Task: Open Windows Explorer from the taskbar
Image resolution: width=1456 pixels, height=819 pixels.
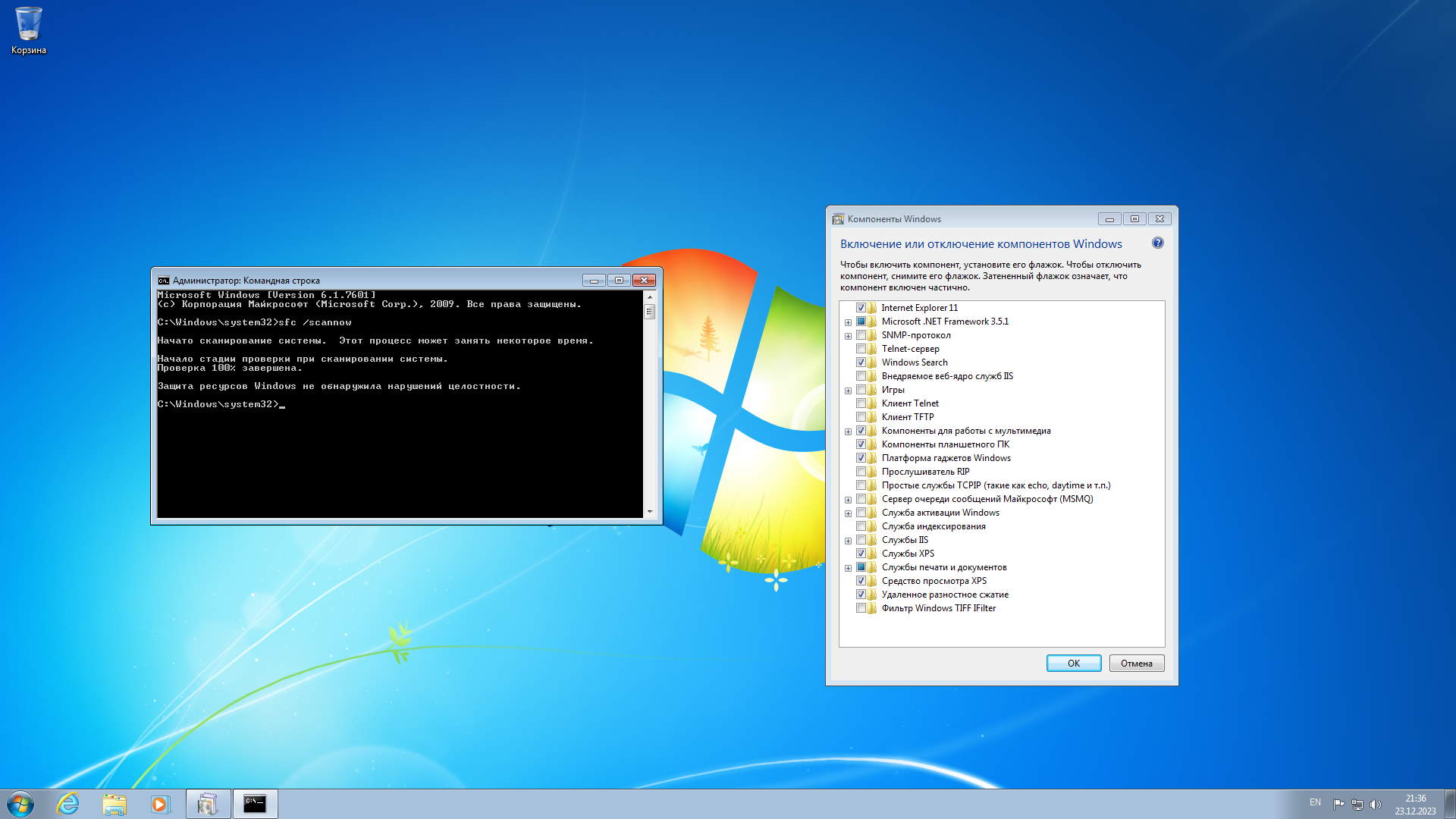Action: click(x=115, y=804)
